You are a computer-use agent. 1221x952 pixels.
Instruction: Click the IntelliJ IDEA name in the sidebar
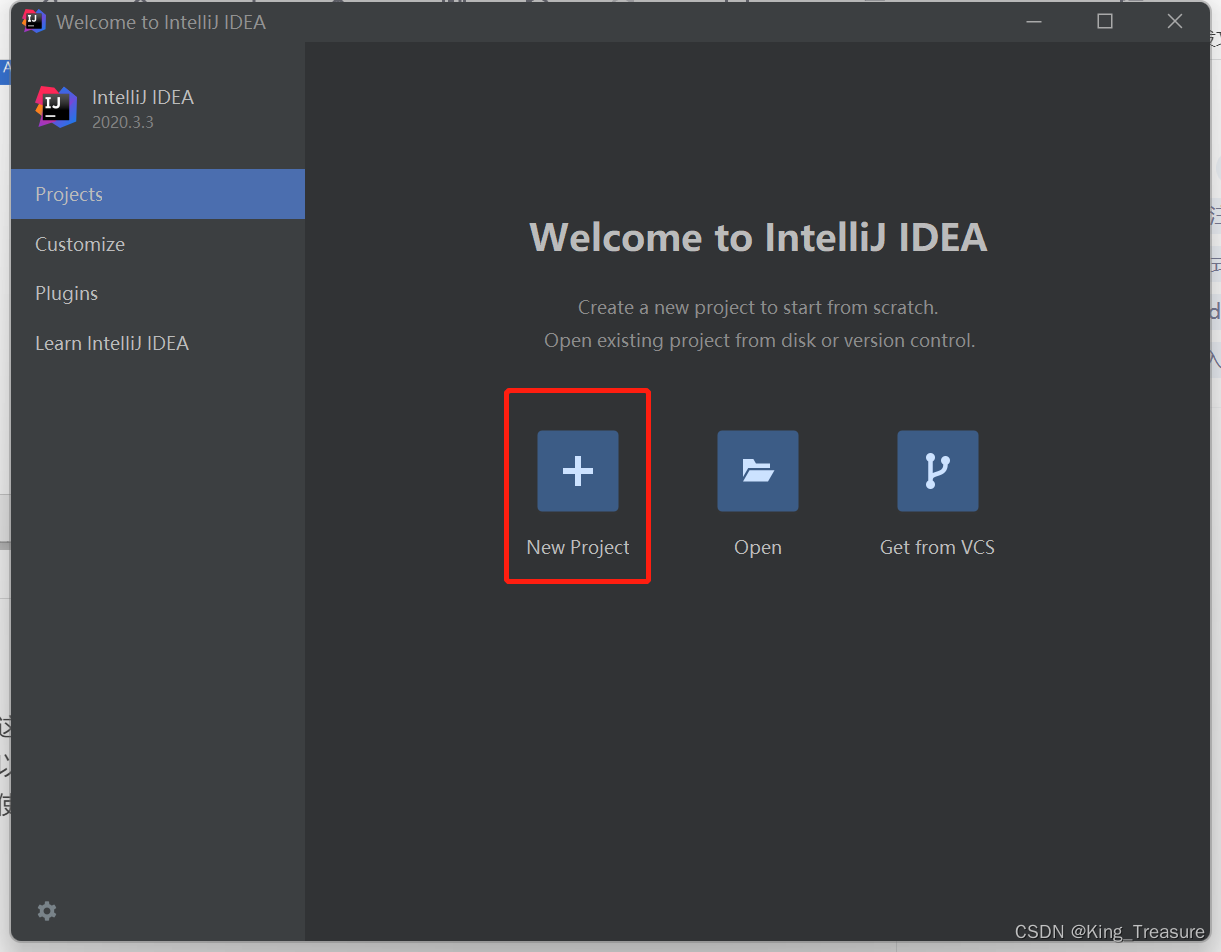pyautogui.click(x=143, y=97)
